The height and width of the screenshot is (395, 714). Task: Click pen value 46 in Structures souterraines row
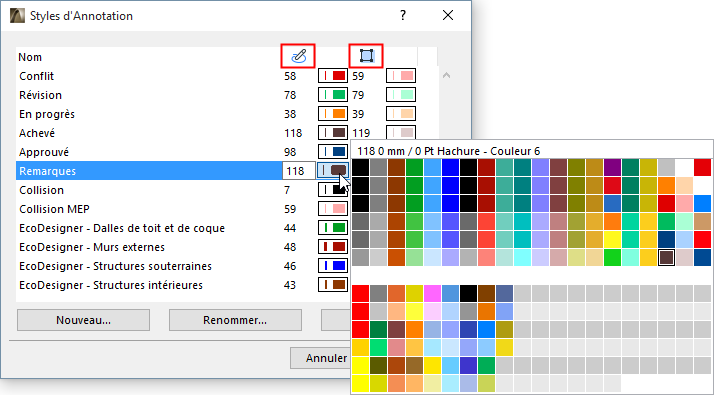pos(290,266)
